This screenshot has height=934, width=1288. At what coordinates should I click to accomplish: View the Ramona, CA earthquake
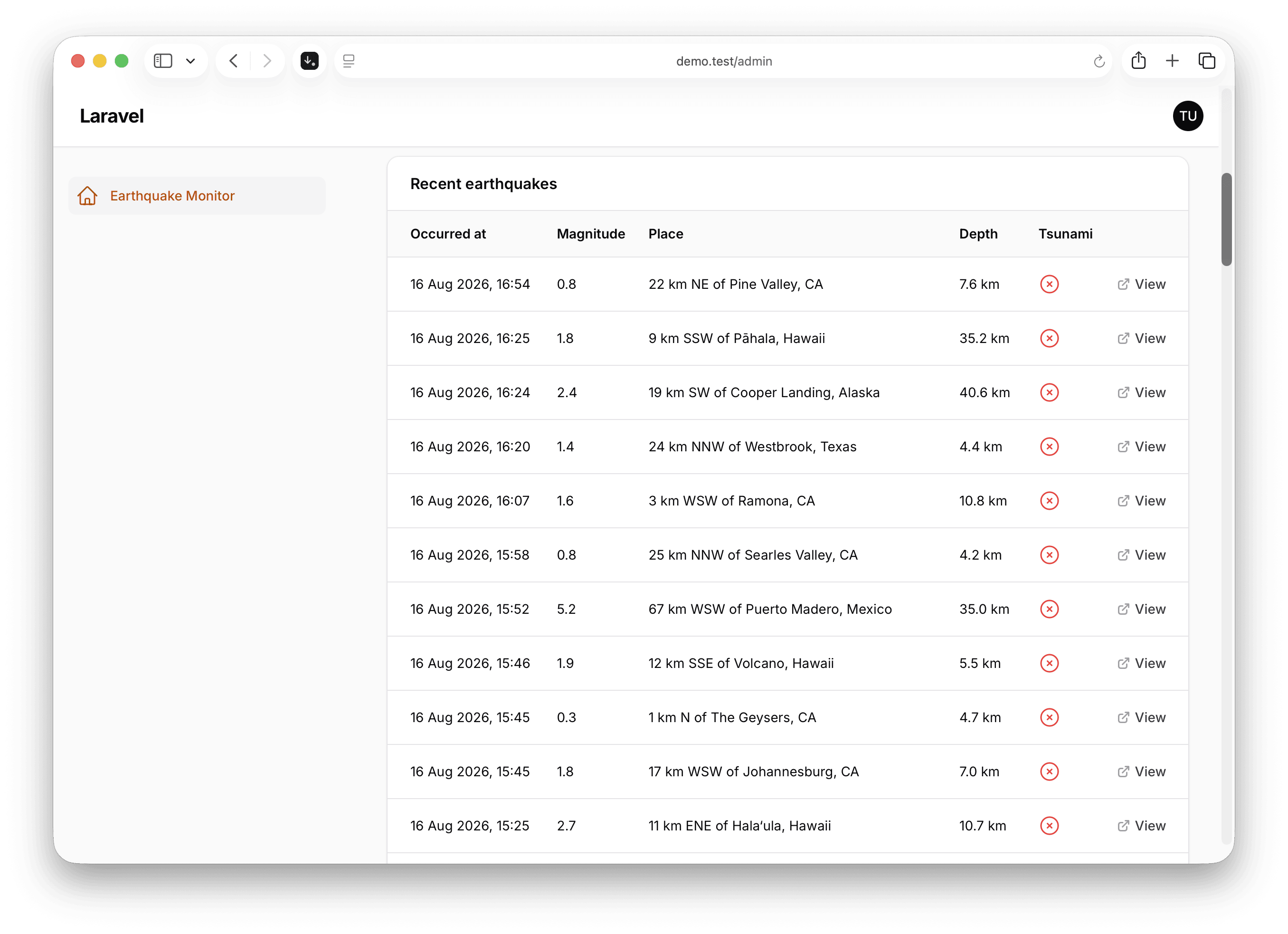coord(1141,501)
